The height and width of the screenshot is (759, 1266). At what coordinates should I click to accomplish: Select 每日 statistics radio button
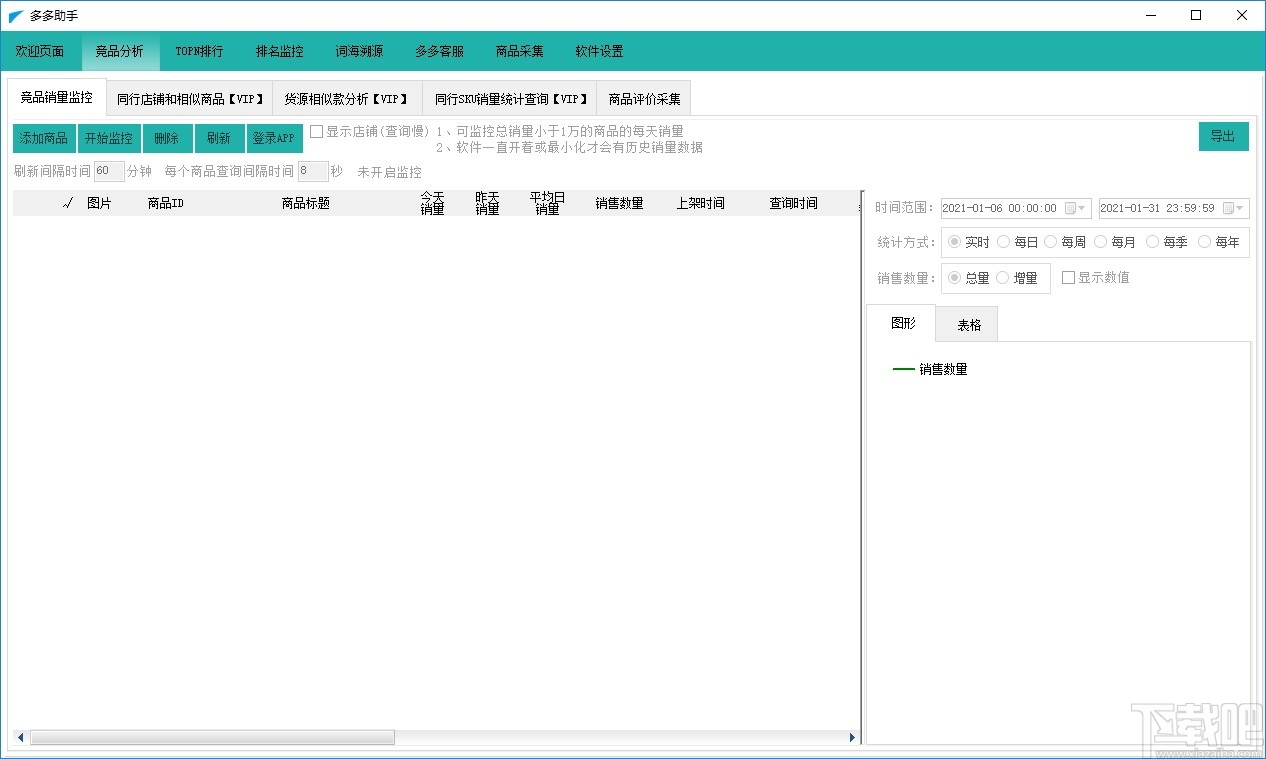[x=1003, y=242]
